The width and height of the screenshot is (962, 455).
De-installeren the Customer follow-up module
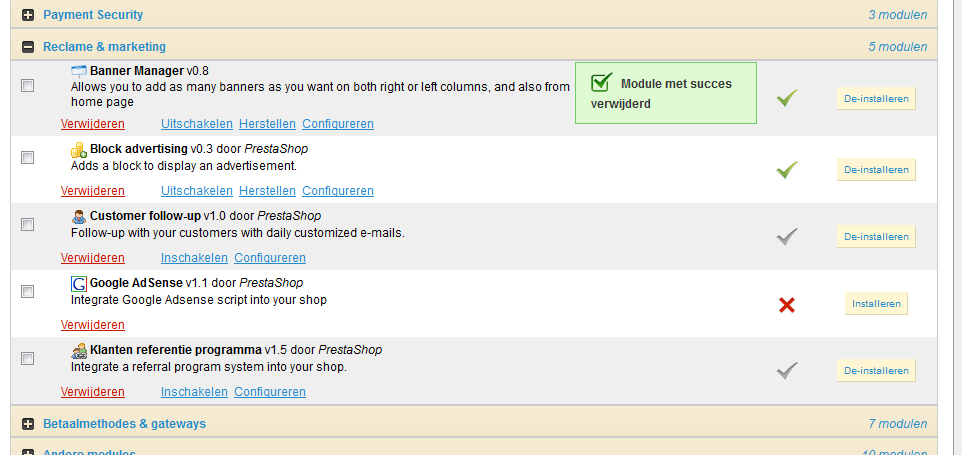pyautogui.click(x=876, y=237)
